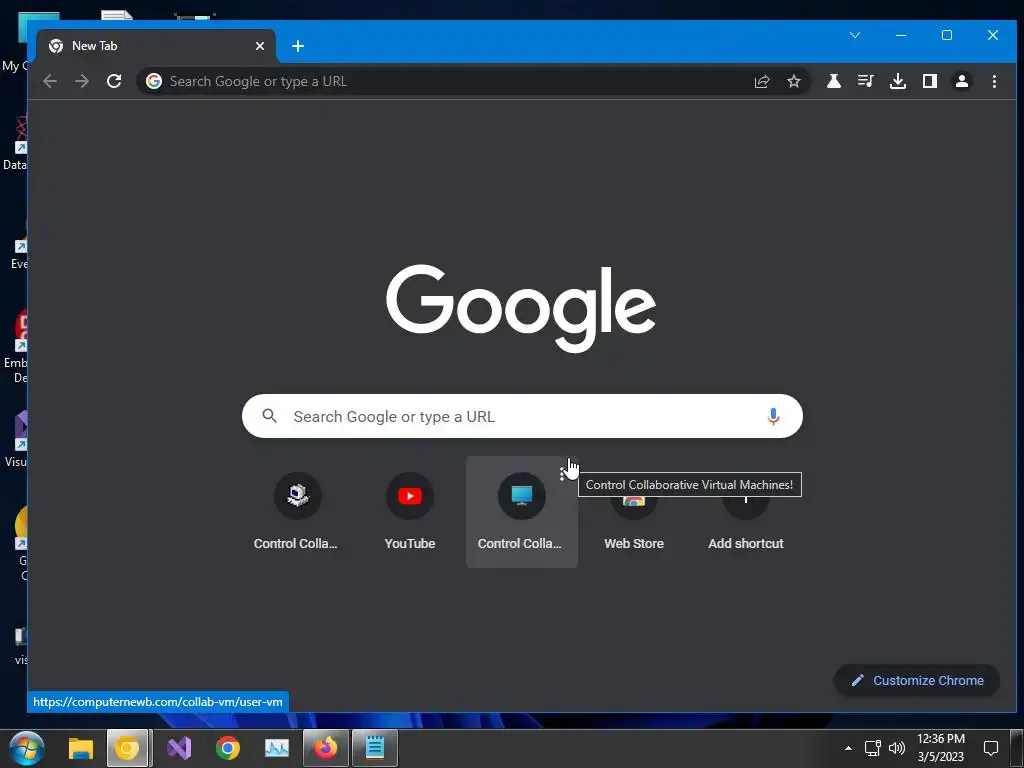Share this page using the share icon

click(762, 81)
